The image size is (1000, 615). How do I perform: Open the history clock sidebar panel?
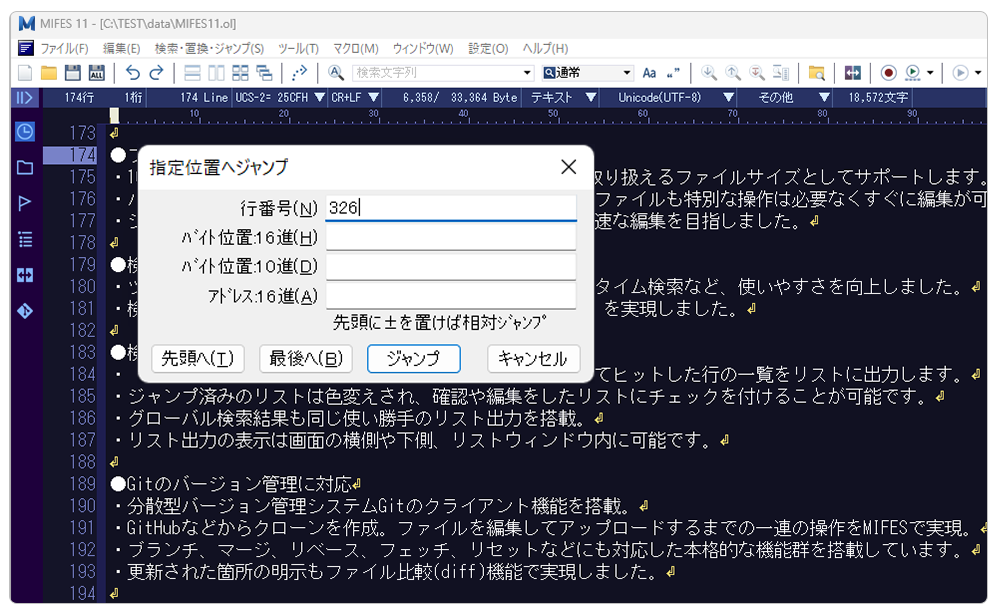[x=25, y=132]
